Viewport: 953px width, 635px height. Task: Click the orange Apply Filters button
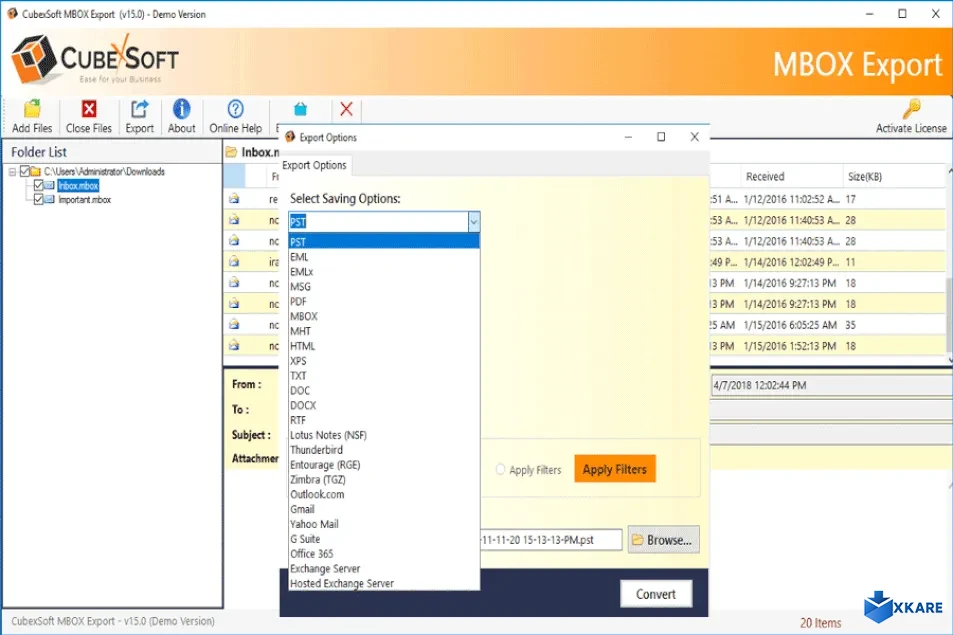coord(614,469)
